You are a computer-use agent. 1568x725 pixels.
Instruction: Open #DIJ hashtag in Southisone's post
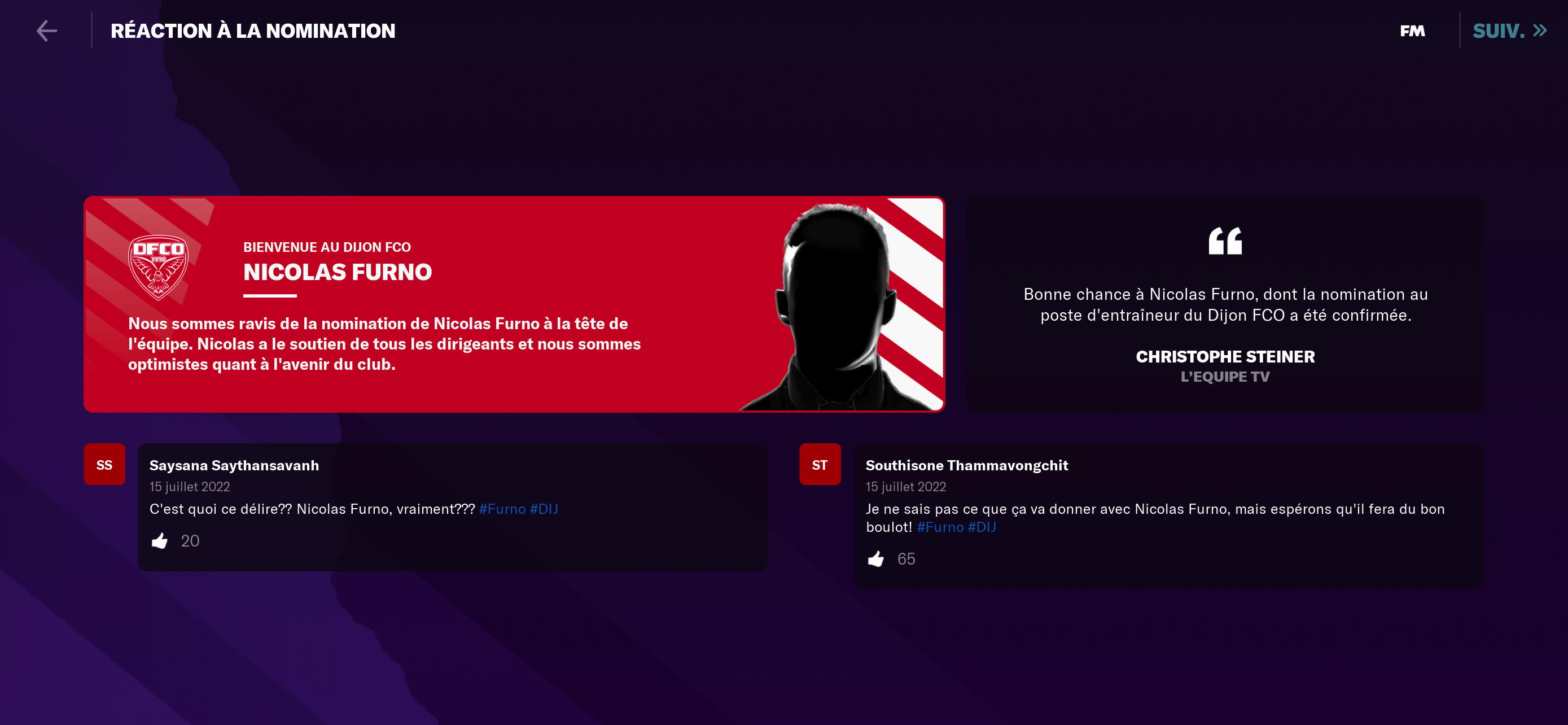pos(982,527)
